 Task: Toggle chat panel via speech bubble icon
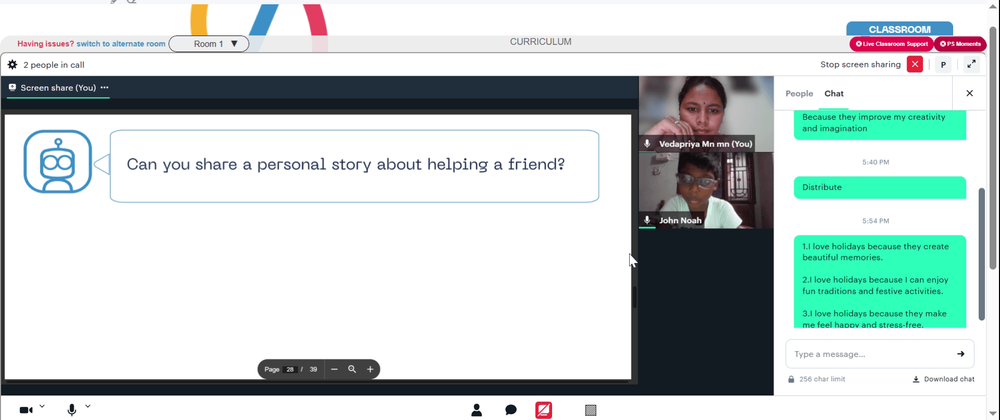pos(511,410)
